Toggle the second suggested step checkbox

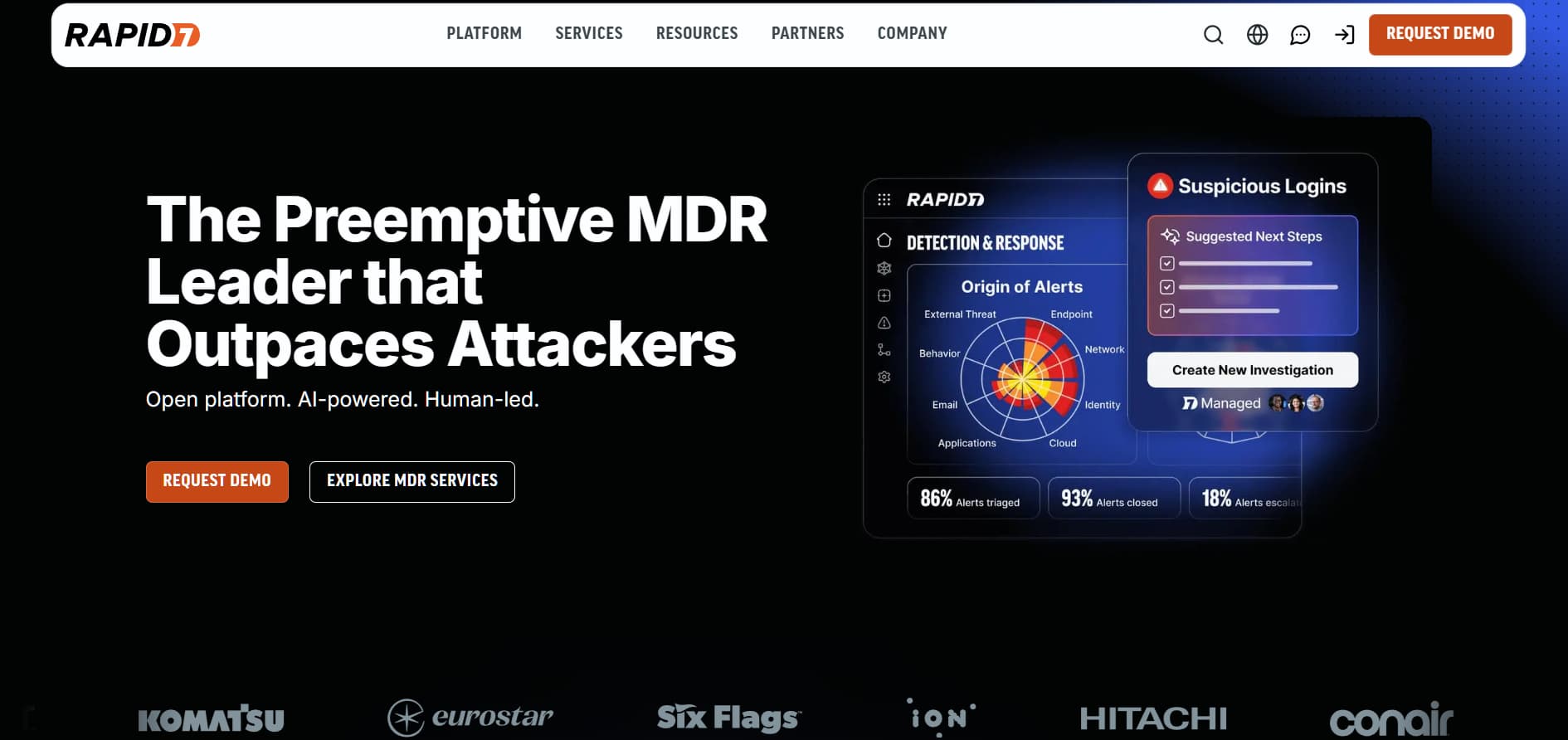(x=1167, y=287)
